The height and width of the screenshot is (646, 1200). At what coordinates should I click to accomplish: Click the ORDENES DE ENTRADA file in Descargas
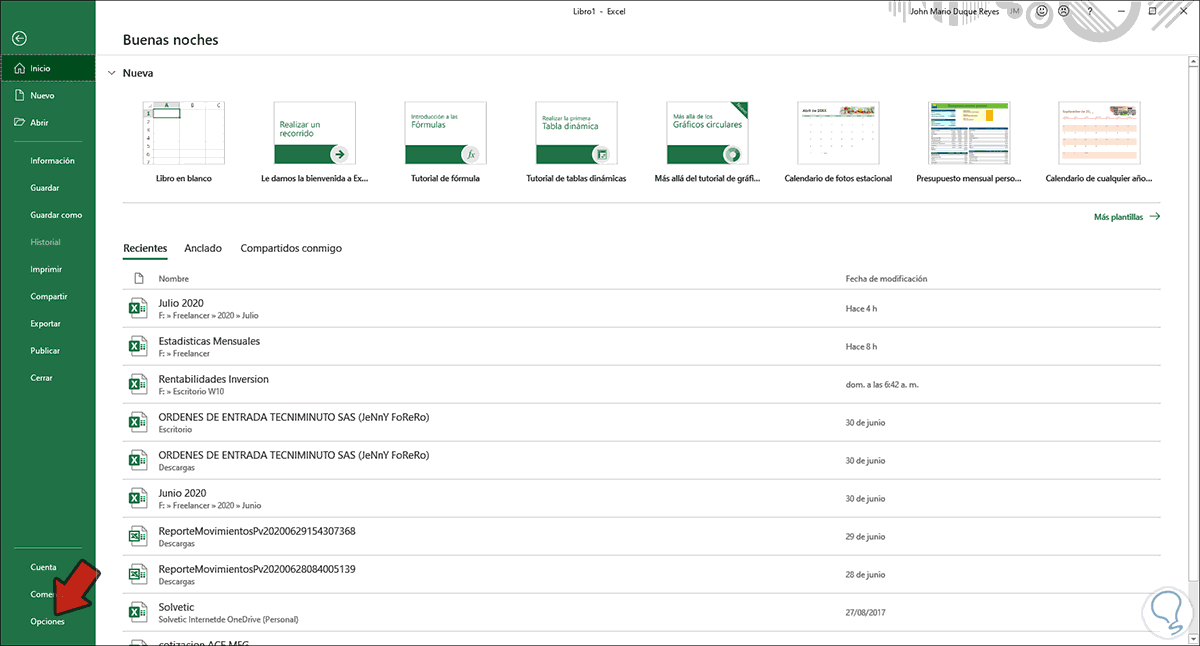tap(293, 455)
